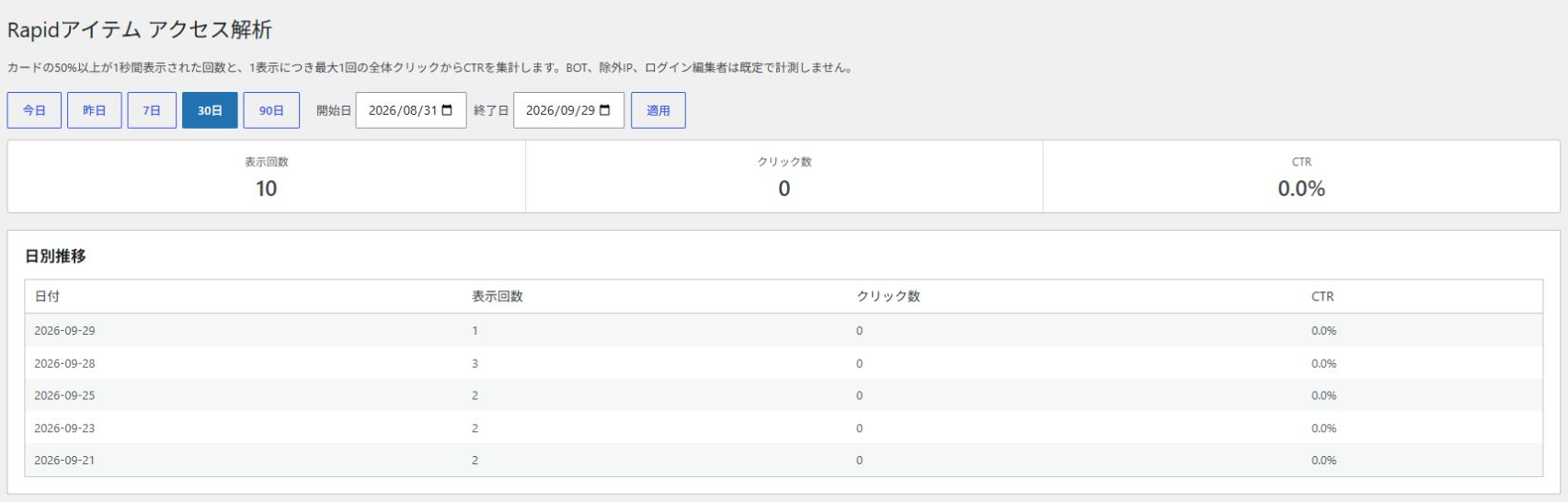Select the 今日 period button
Screen dimensions: 1568x502
[x=34, y=110]
